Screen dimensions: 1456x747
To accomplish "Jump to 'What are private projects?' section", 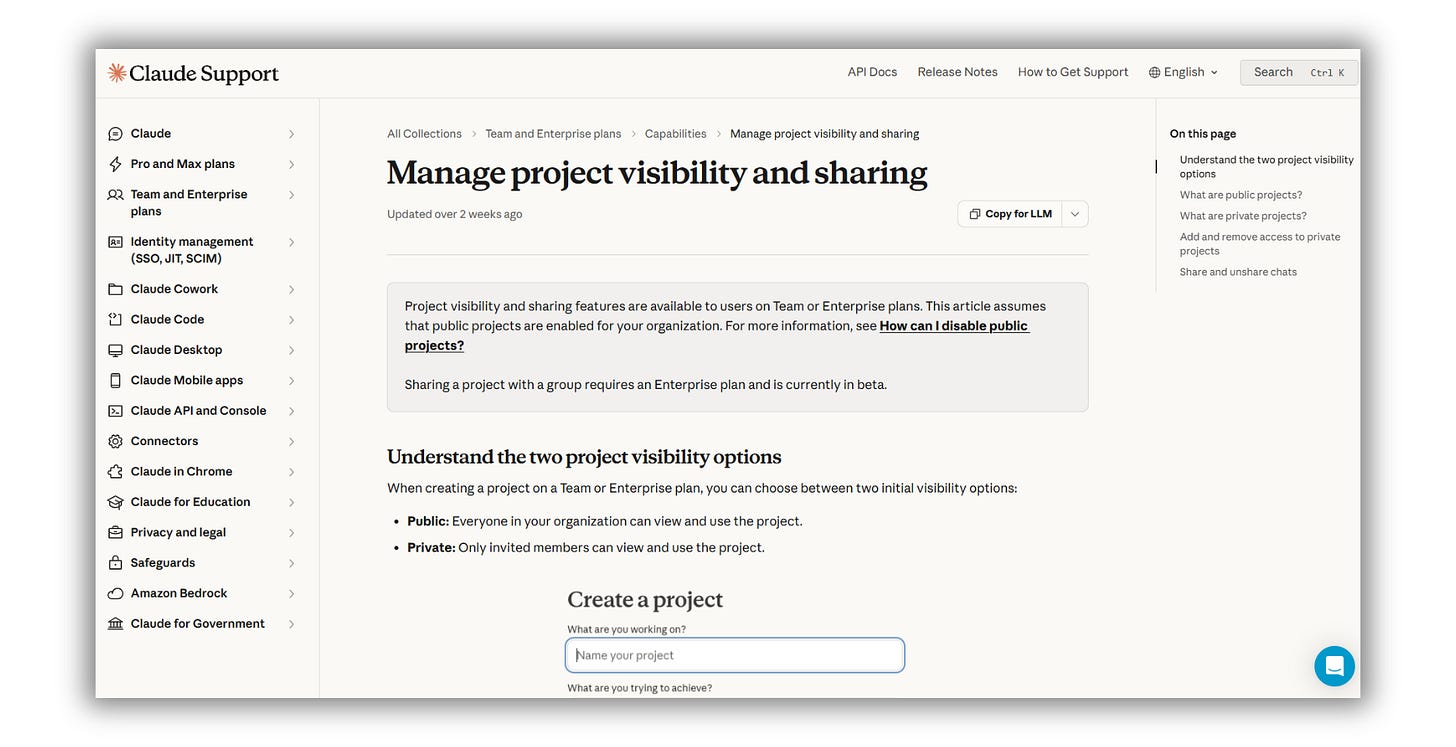I will click(x=1243, y=216).
